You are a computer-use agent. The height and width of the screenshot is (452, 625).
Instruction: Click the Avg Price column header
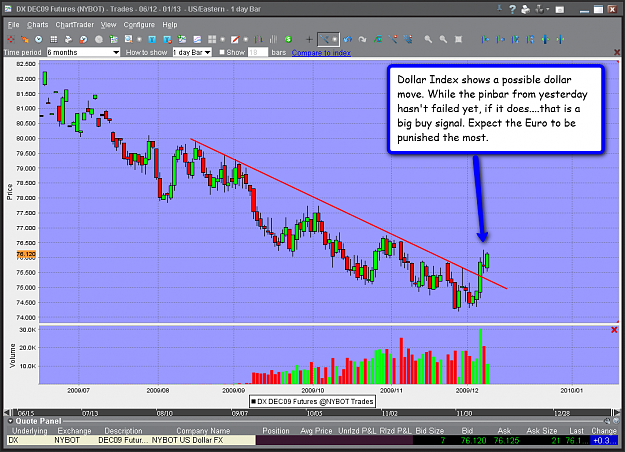coord(316,431)
